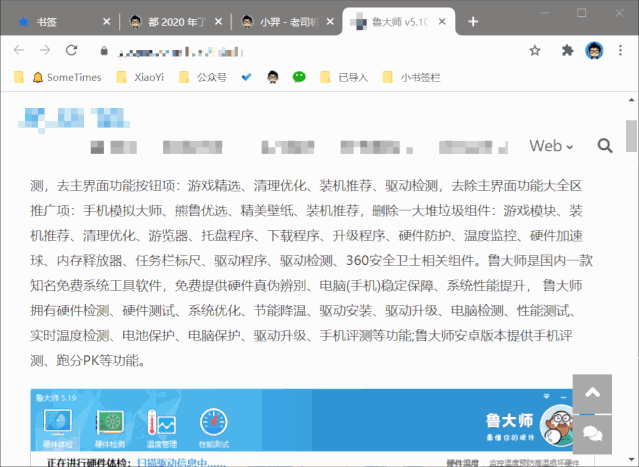Go back to previous page

pyautogui.click(x=19, y=51)
